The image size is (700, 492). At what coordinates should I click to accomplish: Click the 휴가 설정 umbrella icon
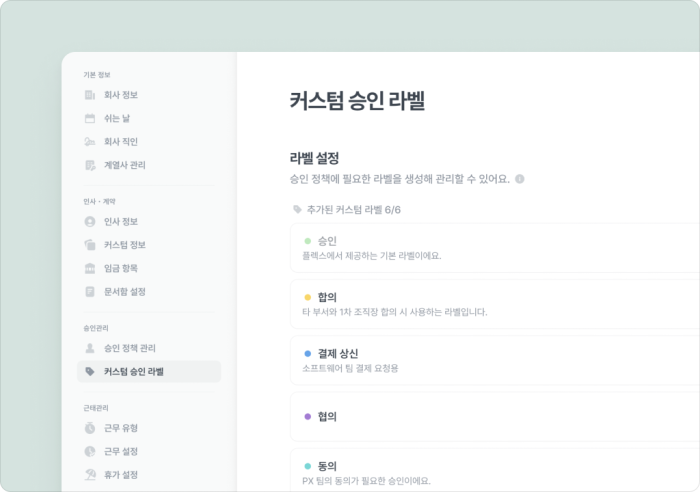(x=90, y=475)
